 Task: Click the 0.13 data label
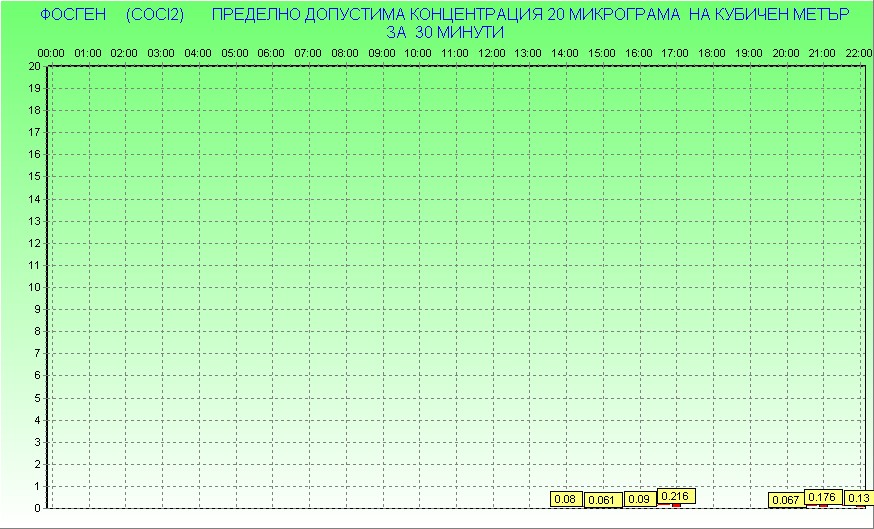click(858, 498)
